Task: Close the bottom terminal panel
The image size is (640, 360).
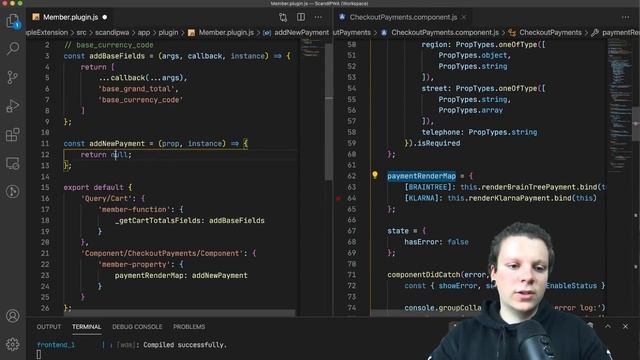Action: tap(625, 326)
